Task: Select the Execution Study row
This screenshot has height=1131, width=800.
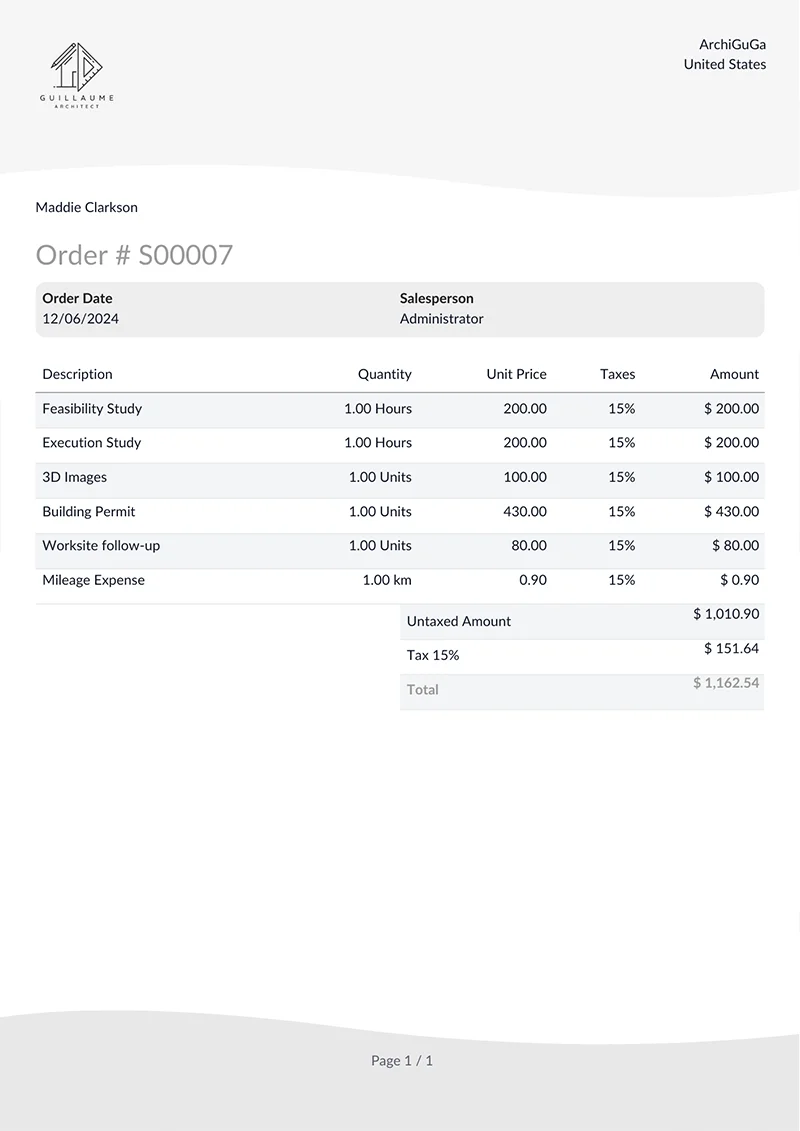Action: click(x=400, y=443)
